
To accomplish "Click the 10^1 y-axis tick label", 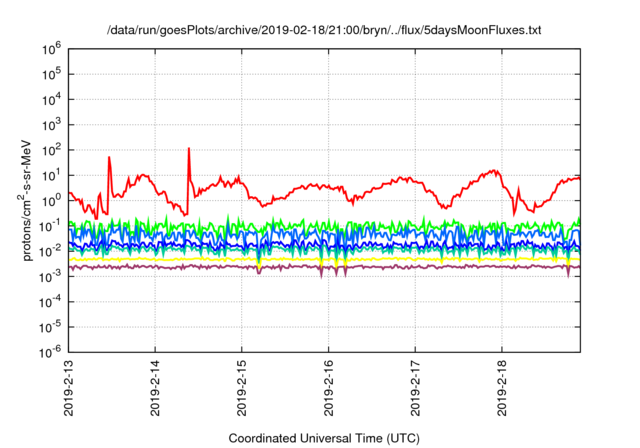I will click(51, 176).
